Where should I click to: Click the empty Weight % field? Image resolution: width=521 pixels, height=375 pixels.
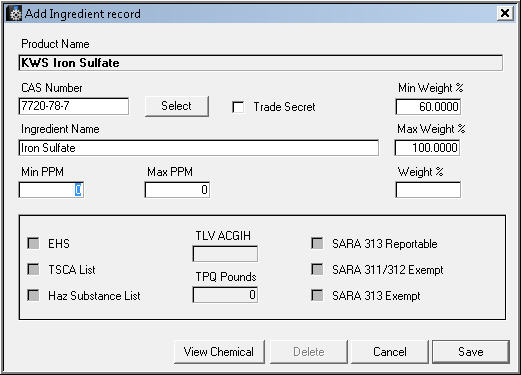428,190
